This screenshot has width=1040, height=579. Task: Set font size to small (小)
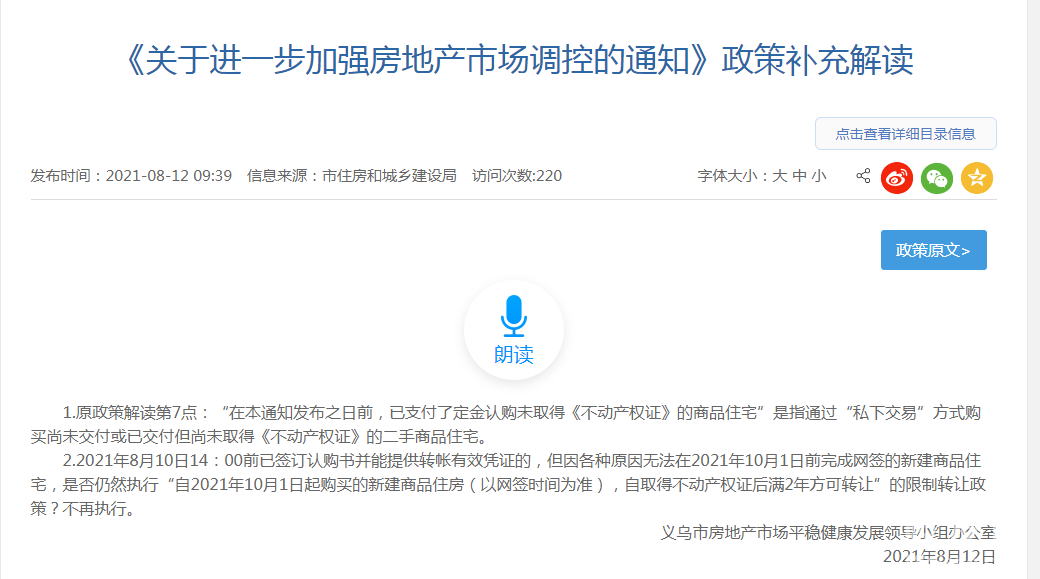(820, 176)
